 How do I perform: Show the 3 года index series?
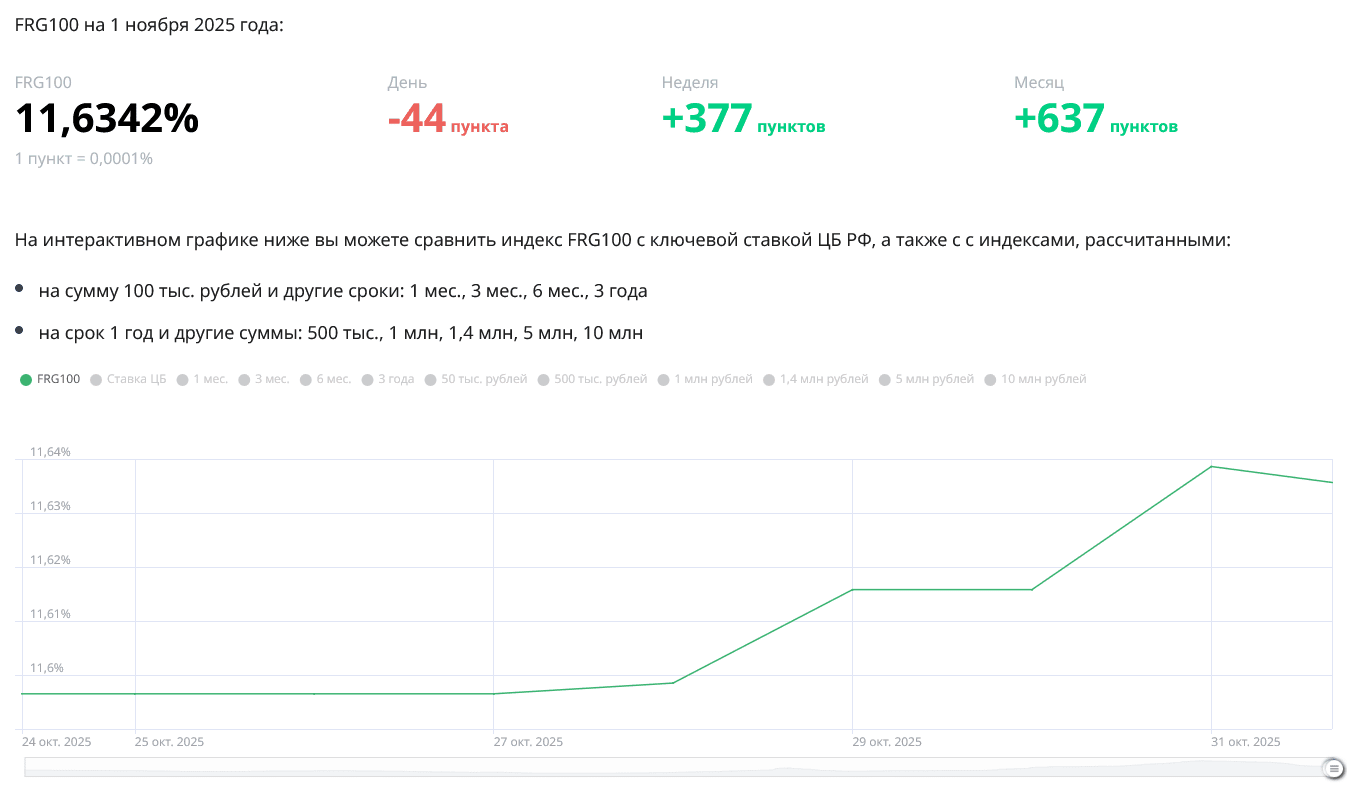click(x=395, y=379)
